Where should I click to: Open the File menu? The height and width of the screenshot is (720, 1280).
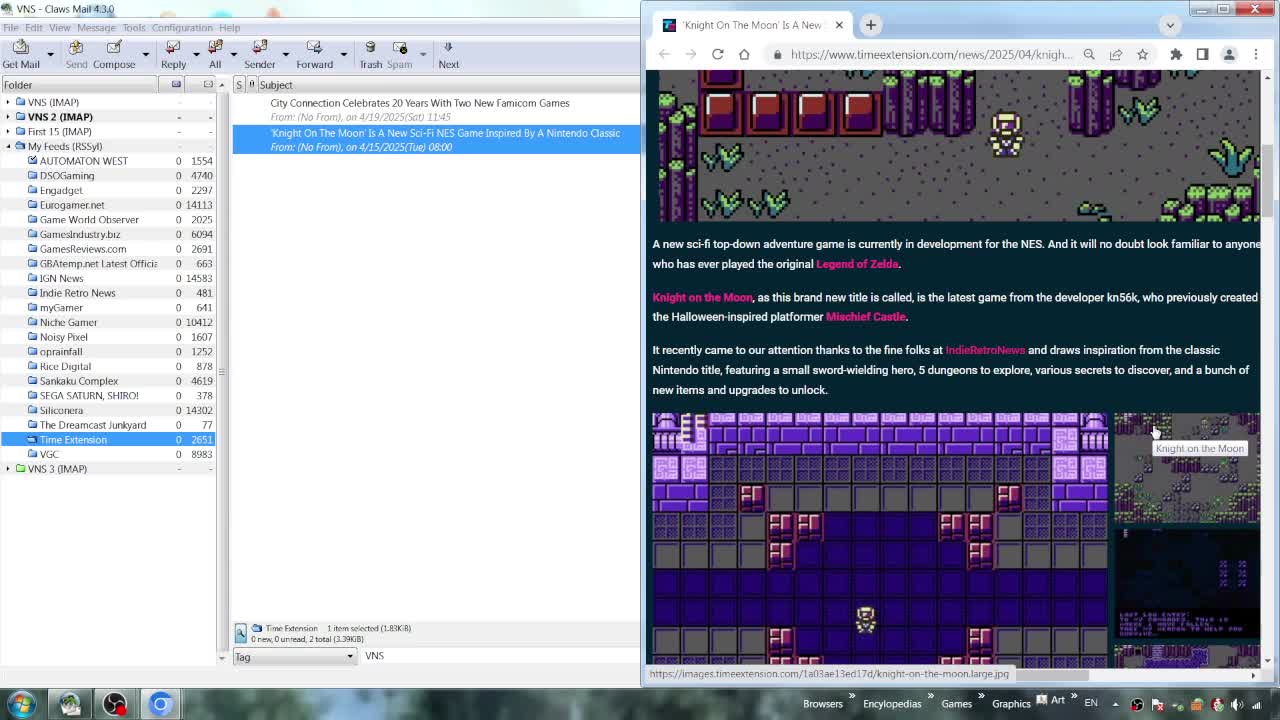[10, 27]
